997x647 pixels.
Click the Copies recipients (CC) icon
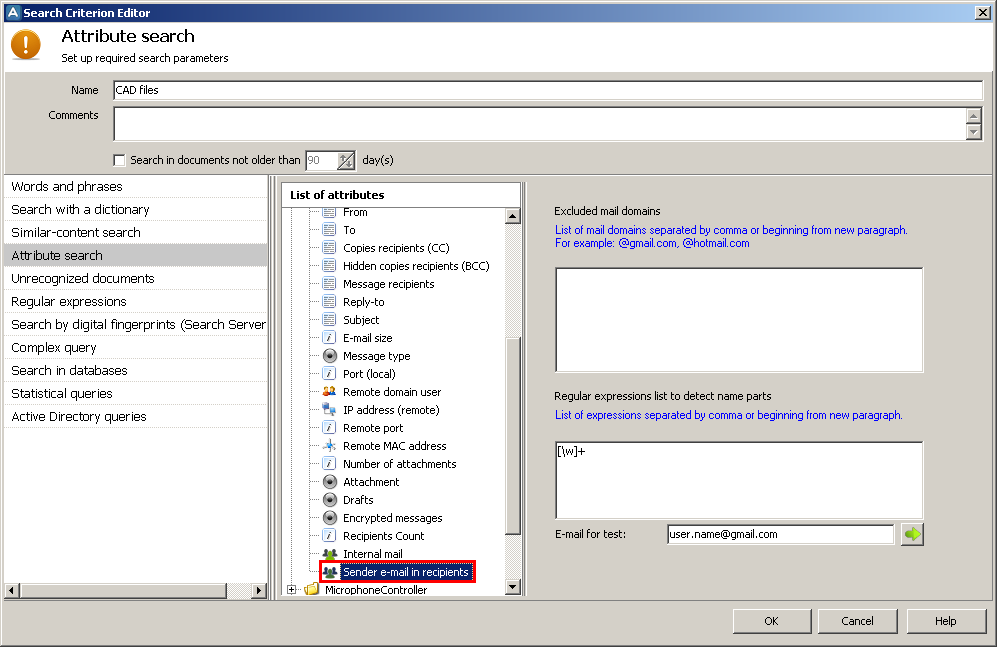(x=329, y=248)
